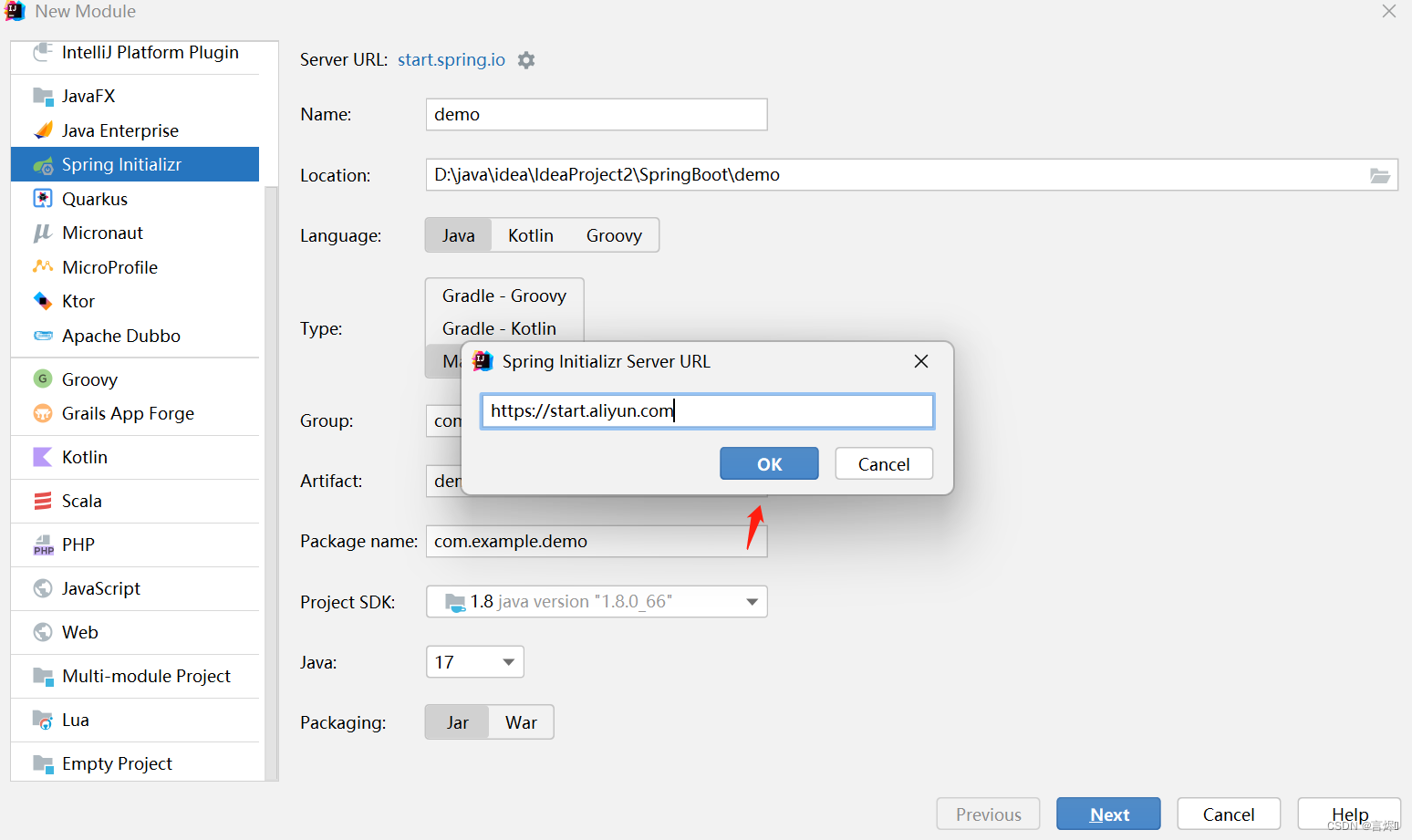
Task: Click the MicroProfile icon
Action: 43,267
